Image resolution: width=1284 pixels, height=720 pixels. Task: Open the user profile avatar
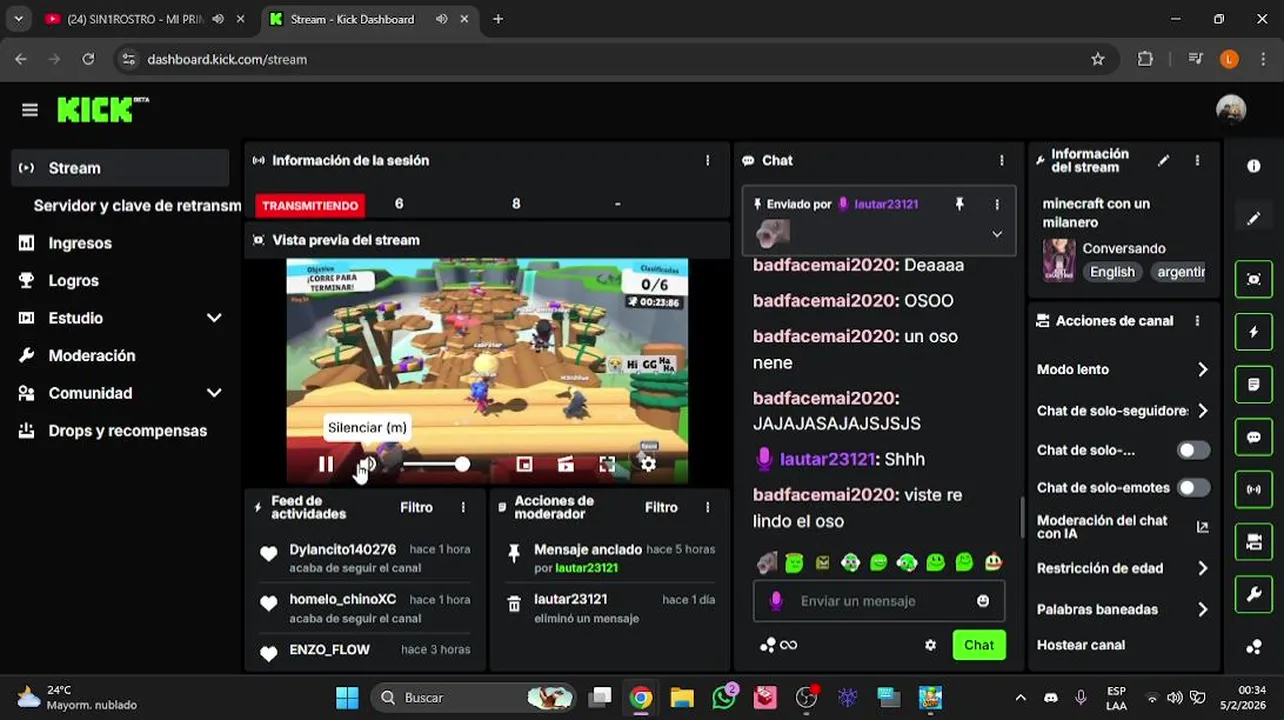pos(1231,110)
